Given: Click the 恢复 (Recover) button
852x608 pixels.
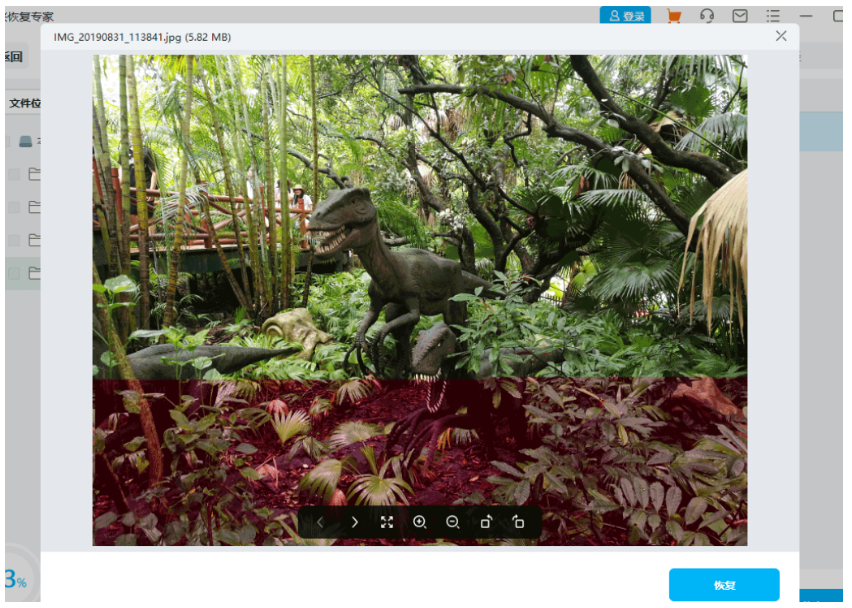Looking at the screenshot, I should [723, 584].
